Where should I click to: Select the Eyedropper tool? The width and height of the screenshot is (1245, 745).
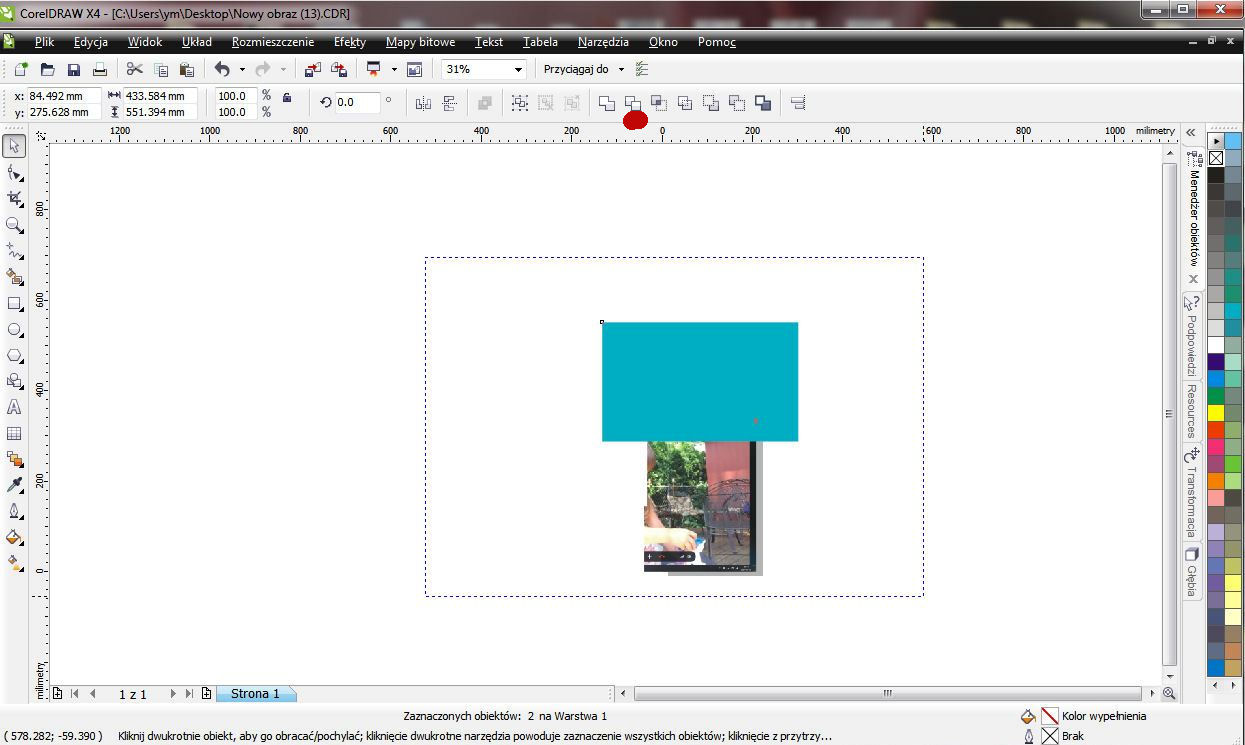coord(14,486)
